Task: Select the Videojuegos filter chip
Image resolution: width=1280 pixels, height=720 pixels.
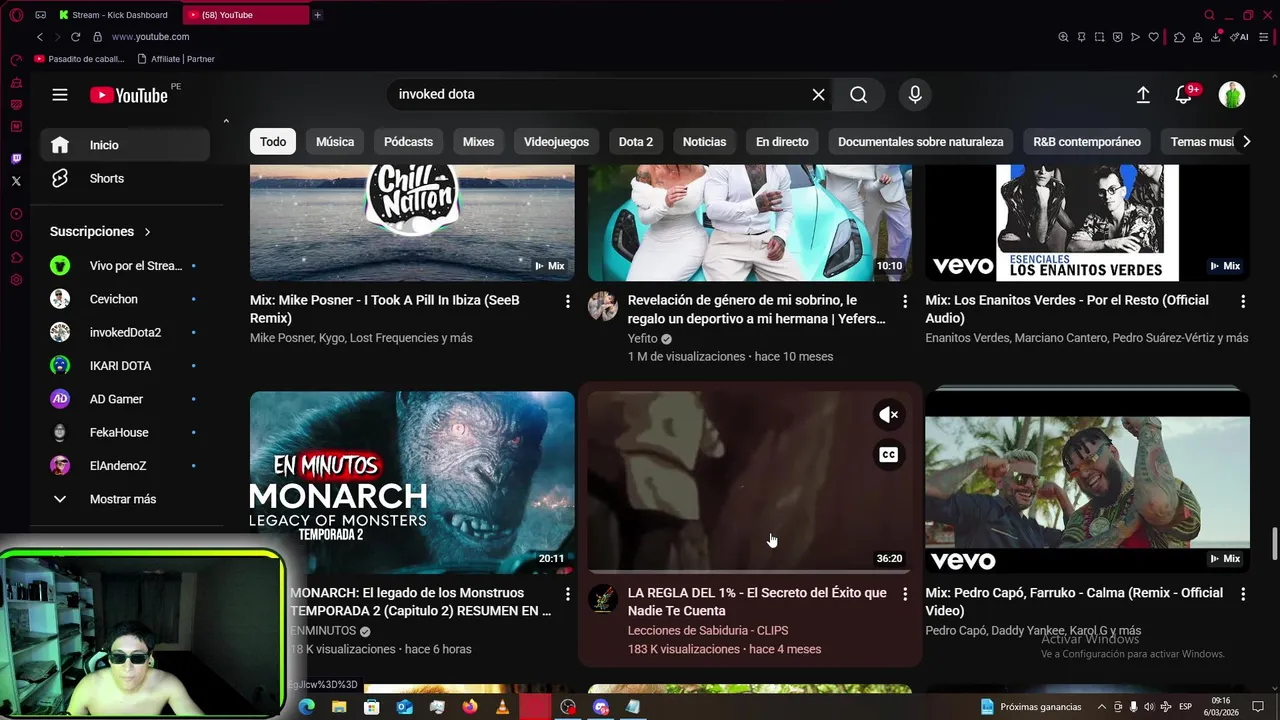Action: [x=556, y=142]
